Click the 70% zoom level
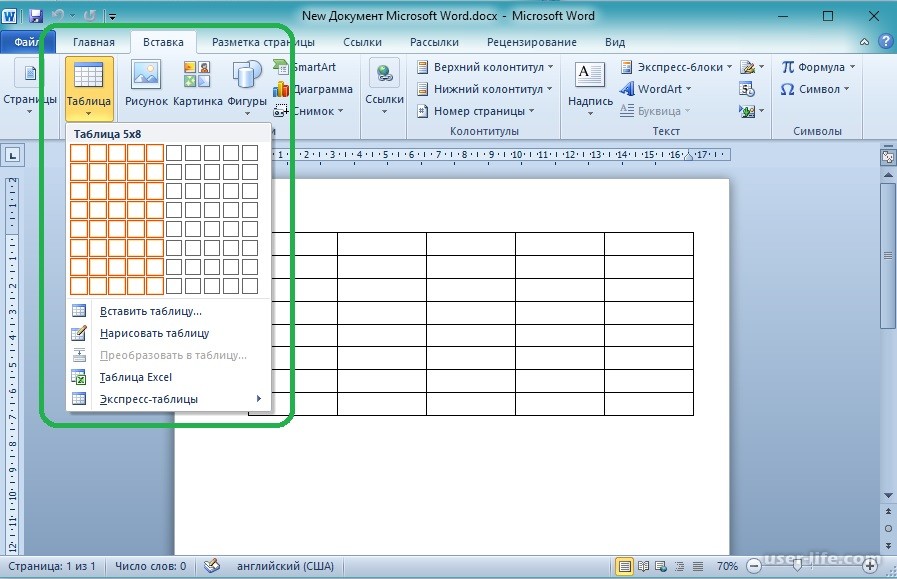The image size is (897, 579). [727, 566]
